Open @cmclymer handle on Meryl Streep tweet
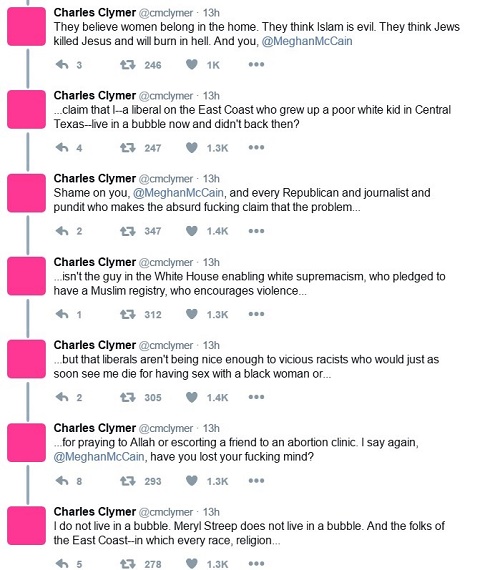Image resolution: width=480 pixels, height=570 pixels. (166, 512)
